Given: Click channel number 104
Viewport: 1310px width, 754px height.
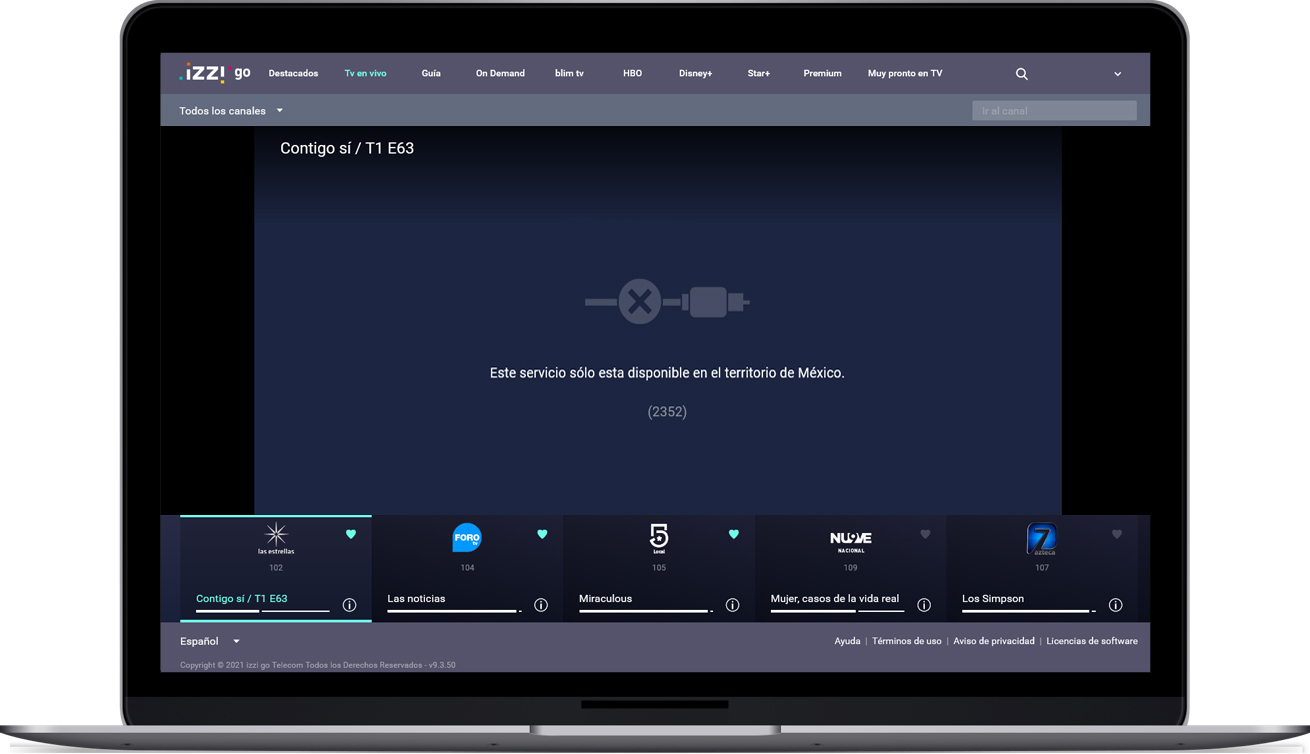Looking at the screenshot, I should point(467,568).
